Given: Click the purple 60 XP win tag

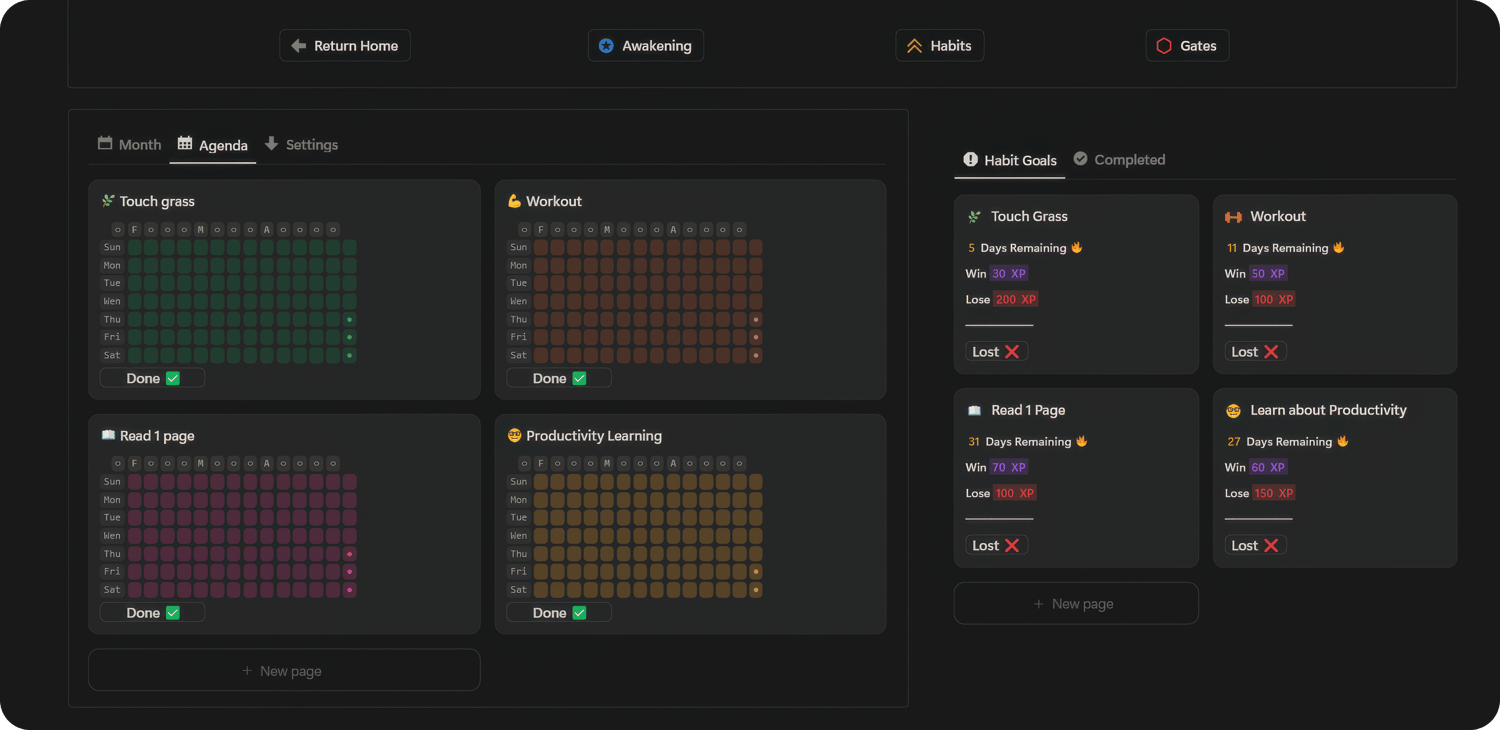Looking at the screenshot, I should coord(1269,467).
